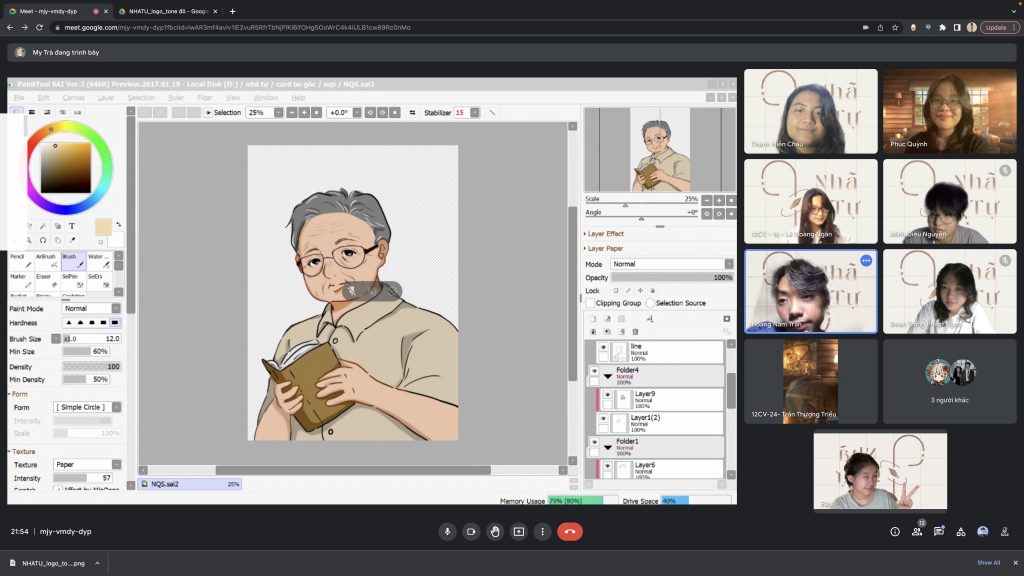Open the brush Form dropdown
1024x576 pixels.
pos(88,408)
